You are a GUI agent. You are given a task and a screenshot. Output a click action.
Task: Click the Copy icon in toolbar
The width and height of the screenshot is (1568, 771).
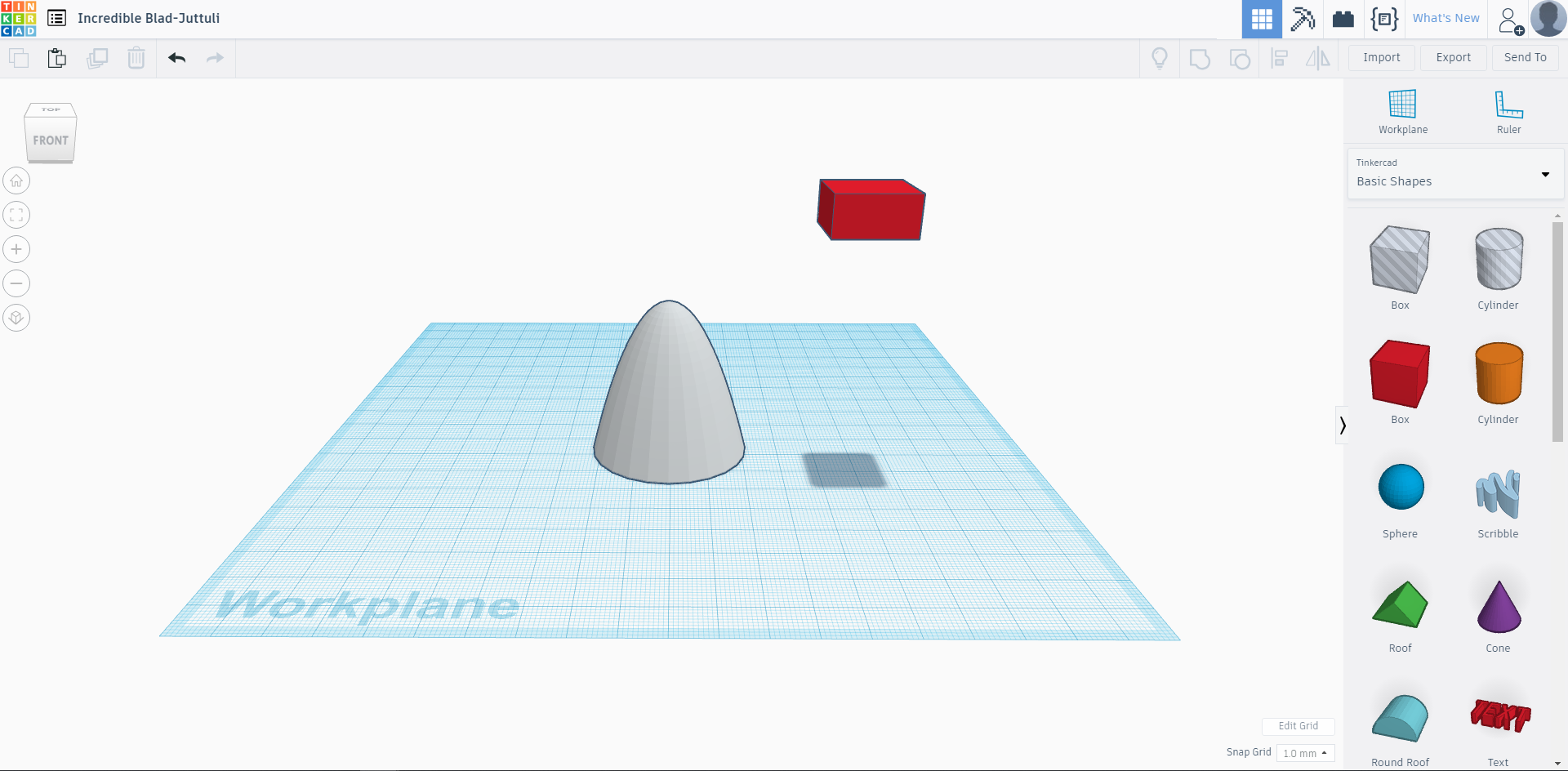[19, 58]
